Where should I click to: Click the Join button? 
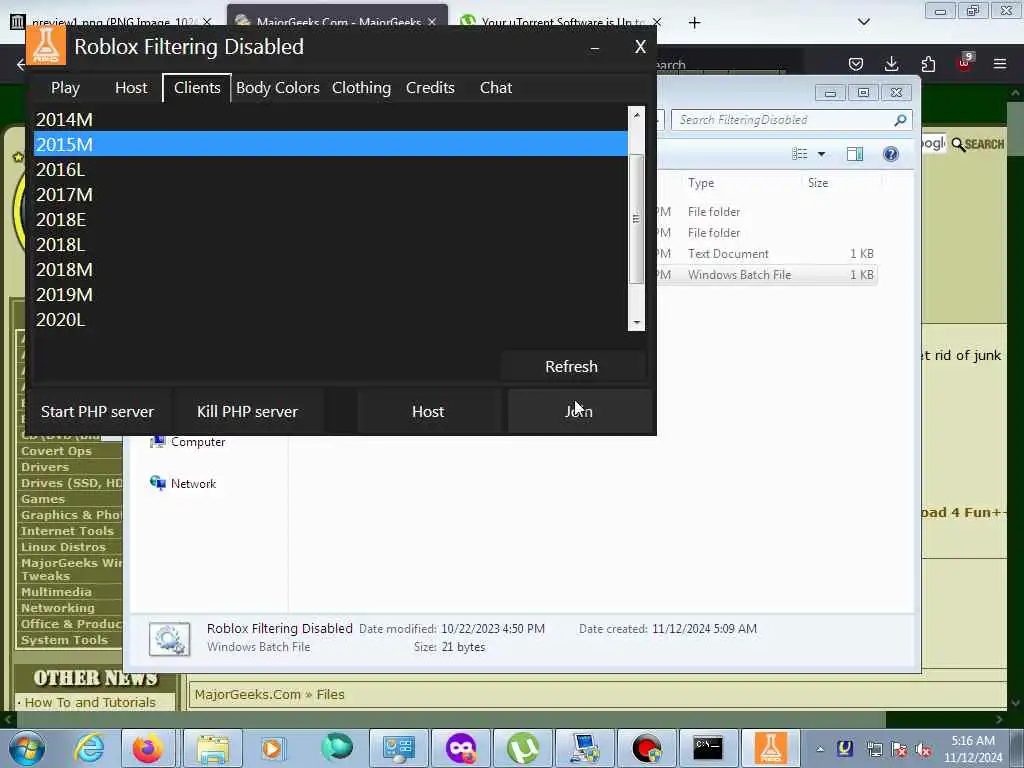click(579, 411)
